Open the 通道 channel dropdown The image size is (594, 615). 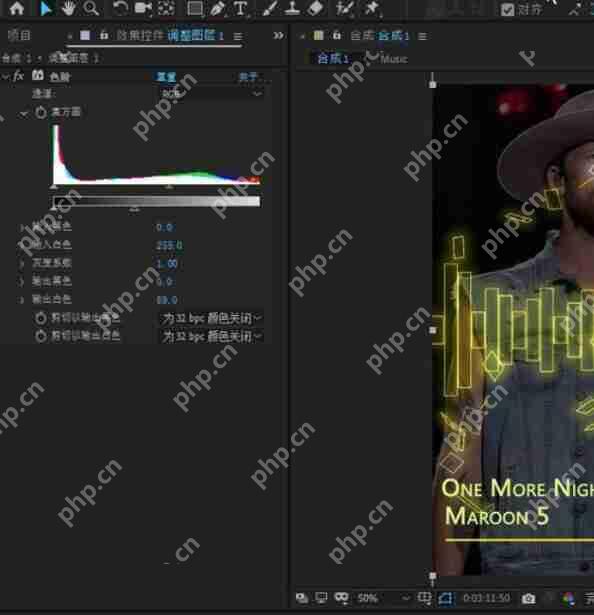pos(212,93)
